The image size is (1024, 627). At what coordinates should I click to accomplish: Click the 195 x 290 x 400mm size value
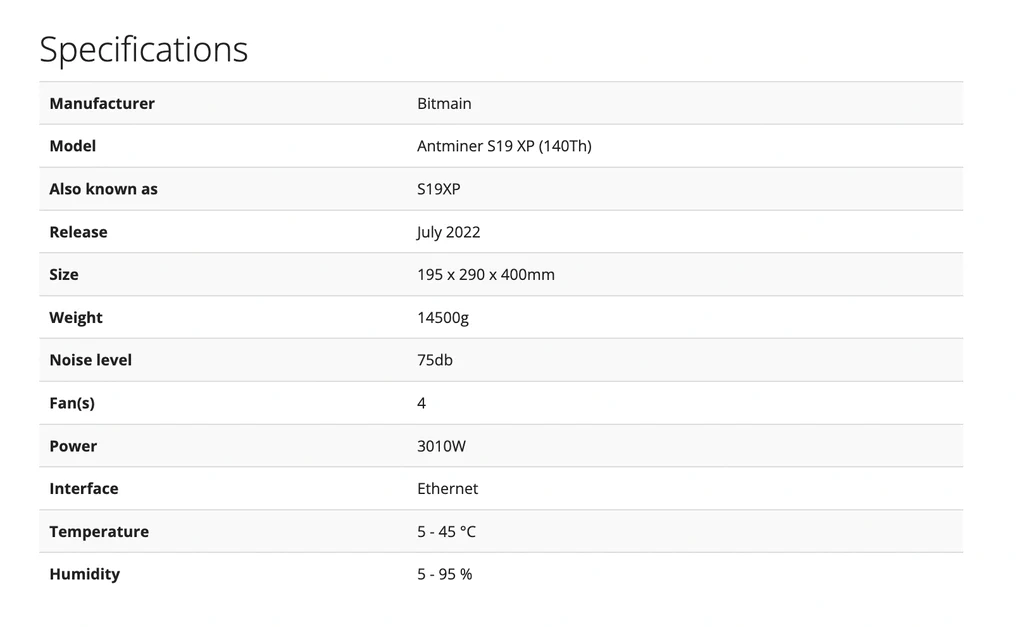(485, 274)
